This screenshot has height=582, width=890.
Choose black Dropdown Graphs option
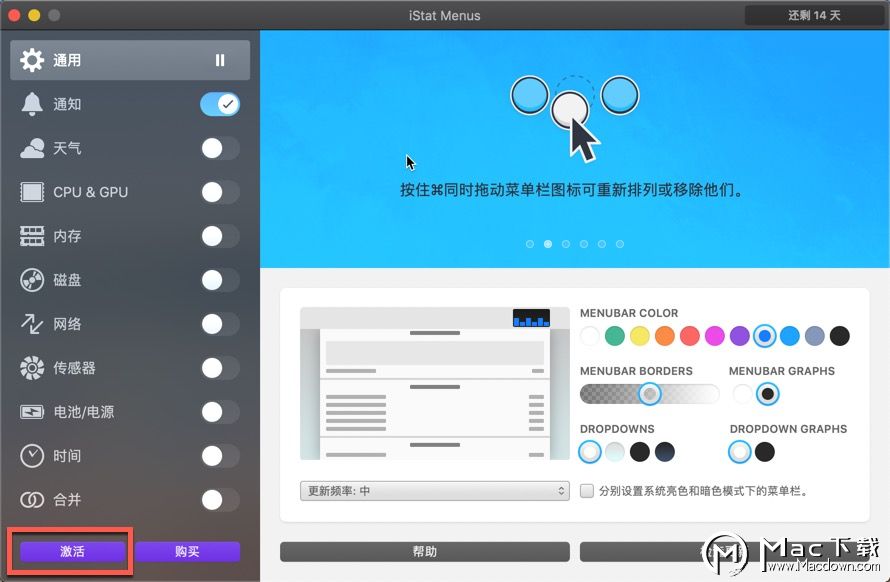765,452
